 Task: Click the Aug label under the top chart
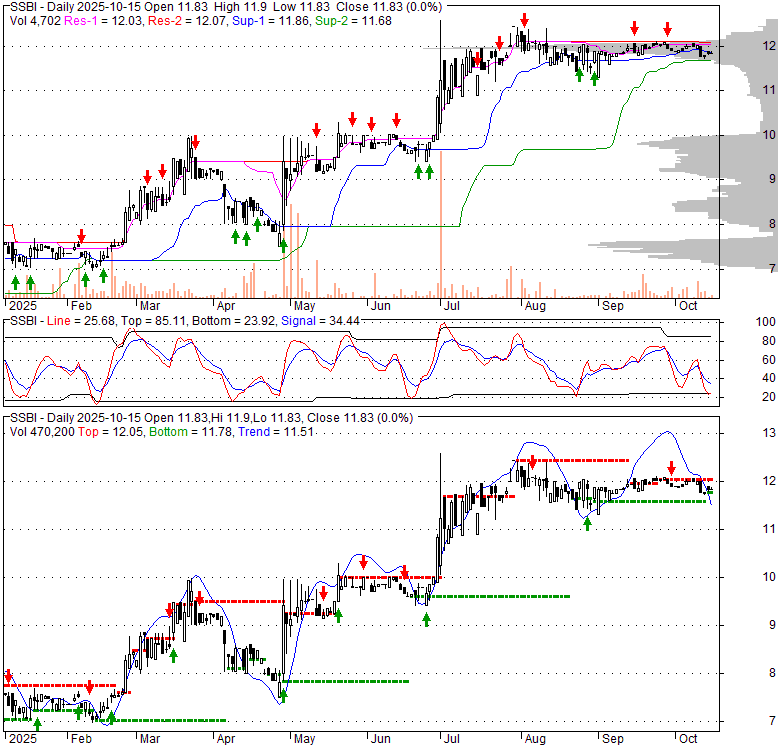click(x=535, y=305)
